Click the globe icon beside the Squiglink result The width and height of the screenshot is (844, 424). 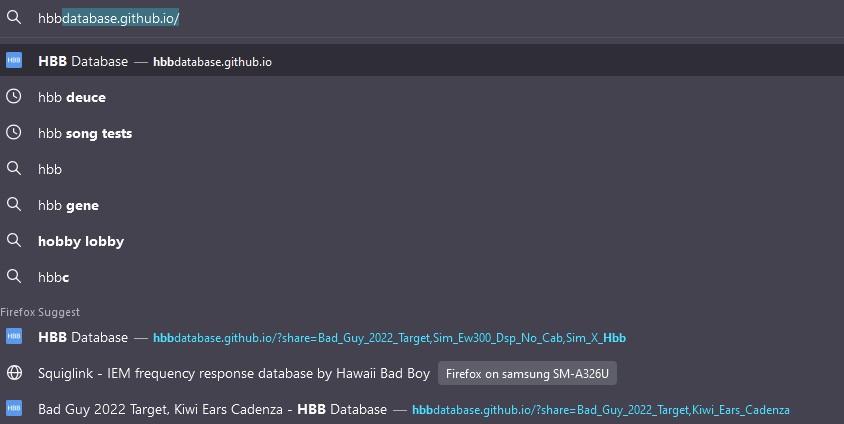pyautogui.click(x=14, y=372)
